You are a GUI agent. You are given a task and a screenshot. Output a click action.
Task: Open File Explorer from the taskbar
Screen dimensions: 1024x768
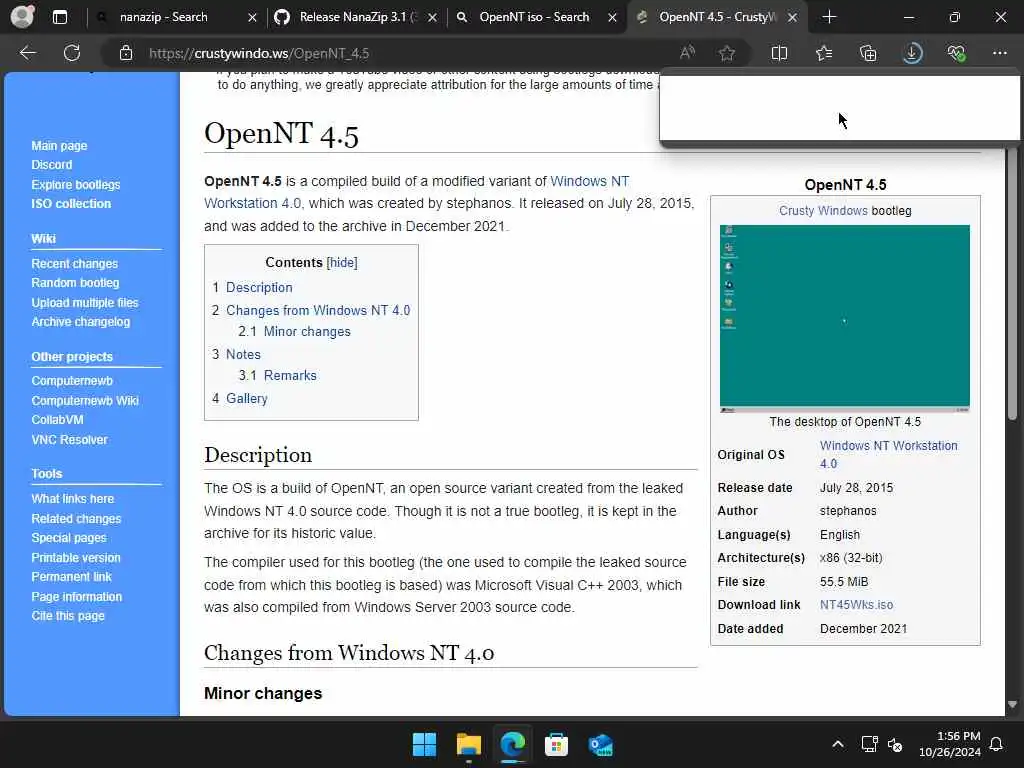tap(468, 744)
